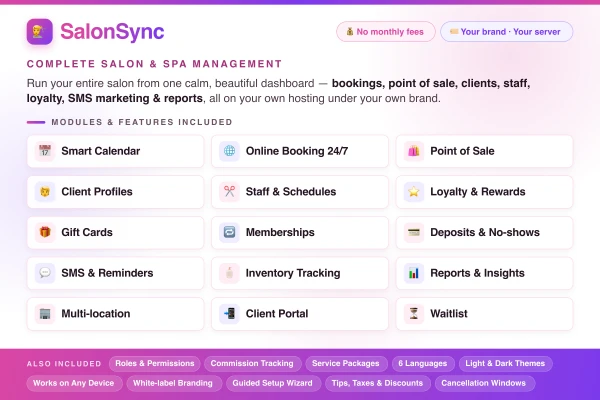Image resolution: width=600 pixels, height=400 pixels.
Task: Open the Commission Tracking pill
Action: 252,363
